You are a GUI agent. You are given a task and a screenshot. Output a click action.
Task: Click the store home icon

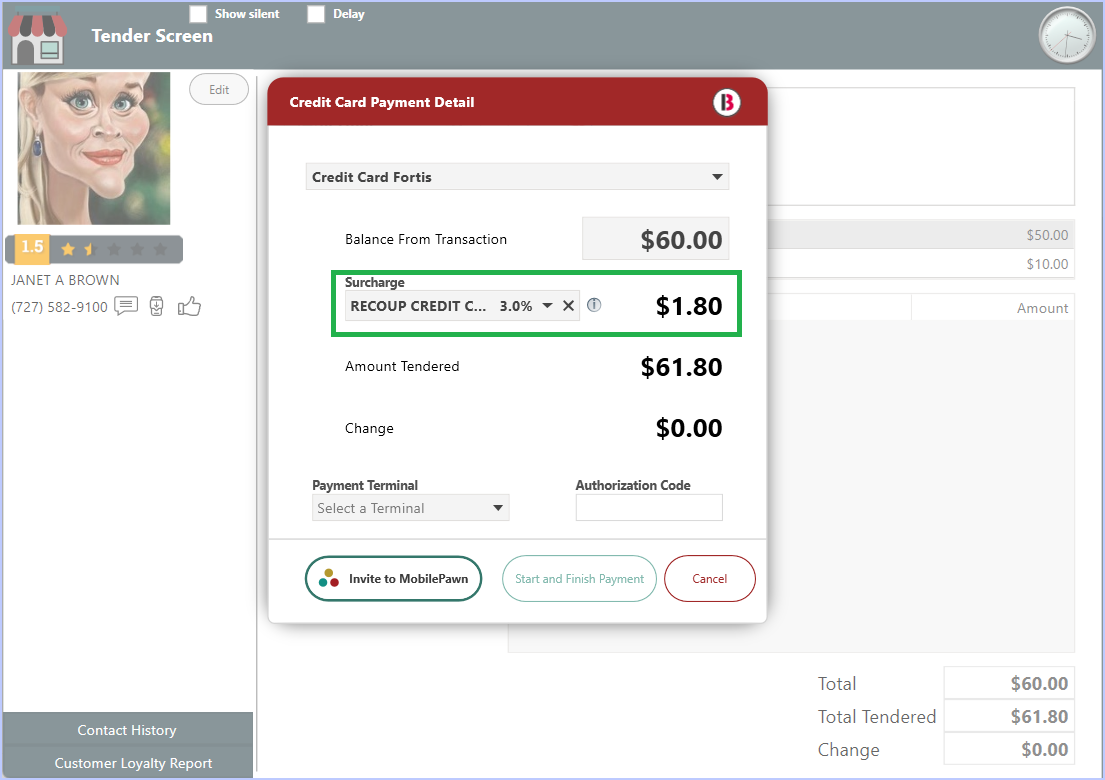[x=38, y=37]
